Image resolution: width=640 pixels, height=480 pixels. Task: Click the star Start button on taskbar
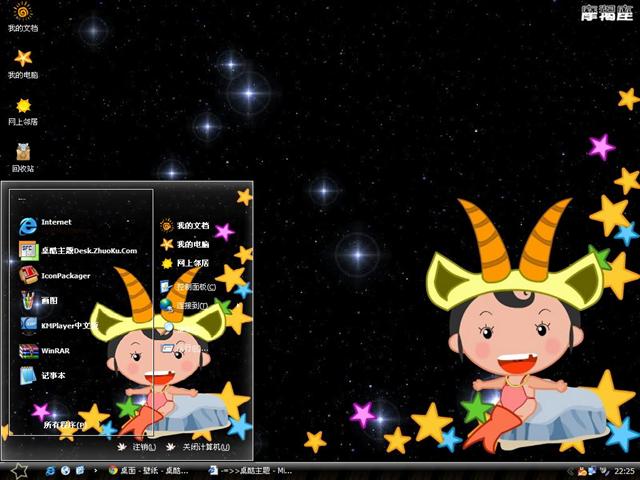point(19,471)
